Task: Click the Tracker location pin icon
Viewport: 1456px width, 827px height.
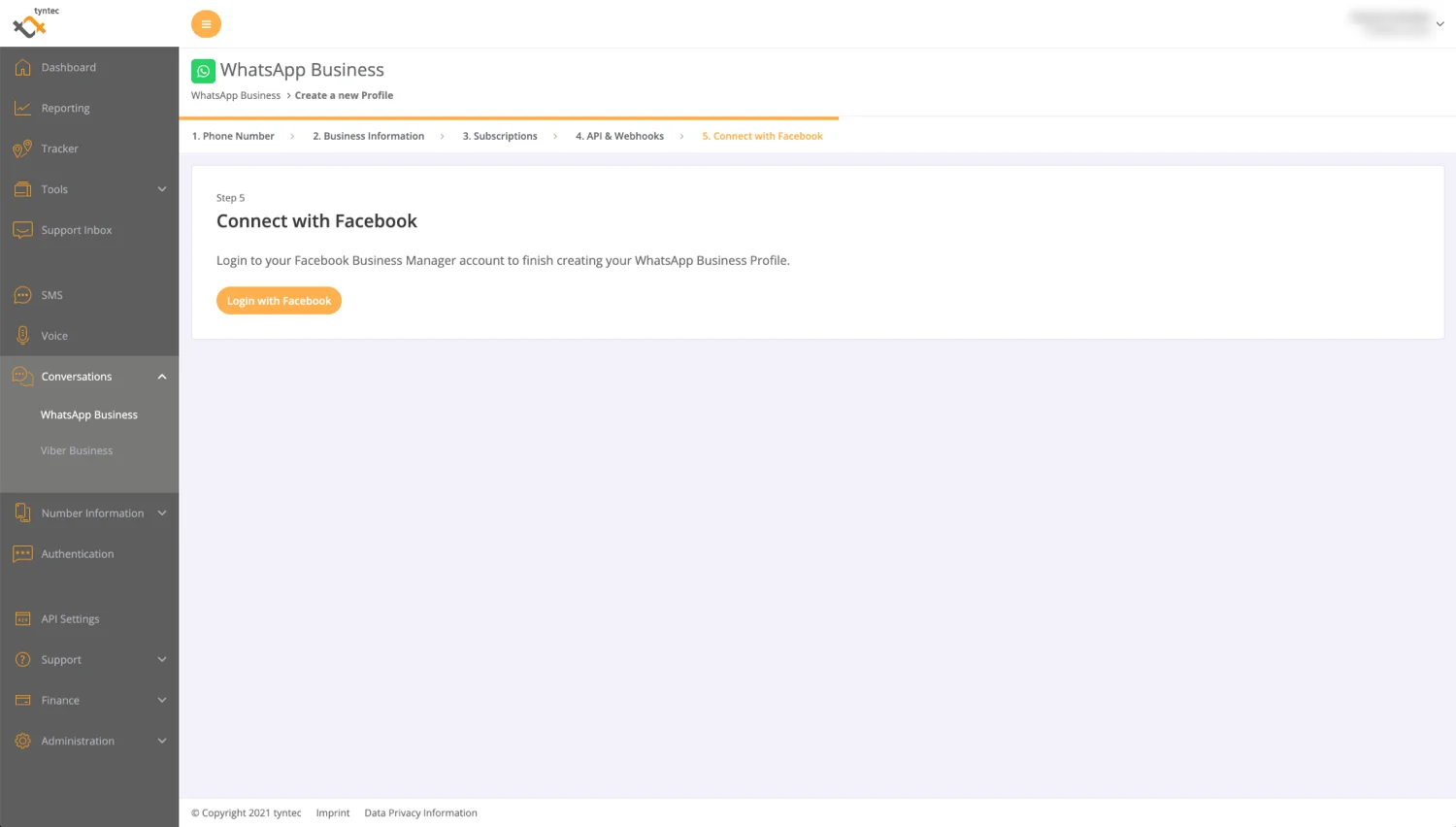Action: (22, 149)
